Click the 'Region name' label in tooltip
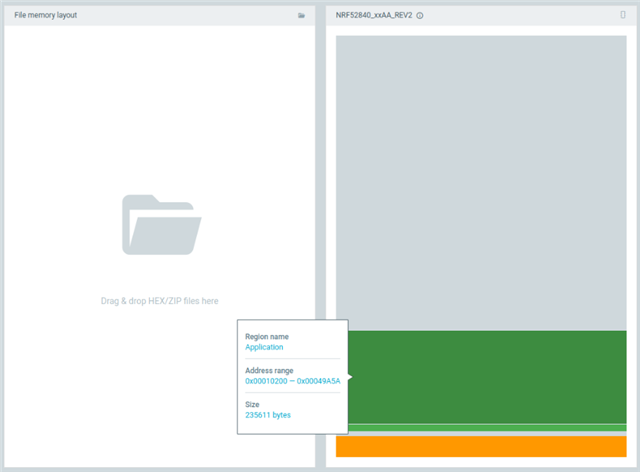The image size is (640, 472). (267, 336)
